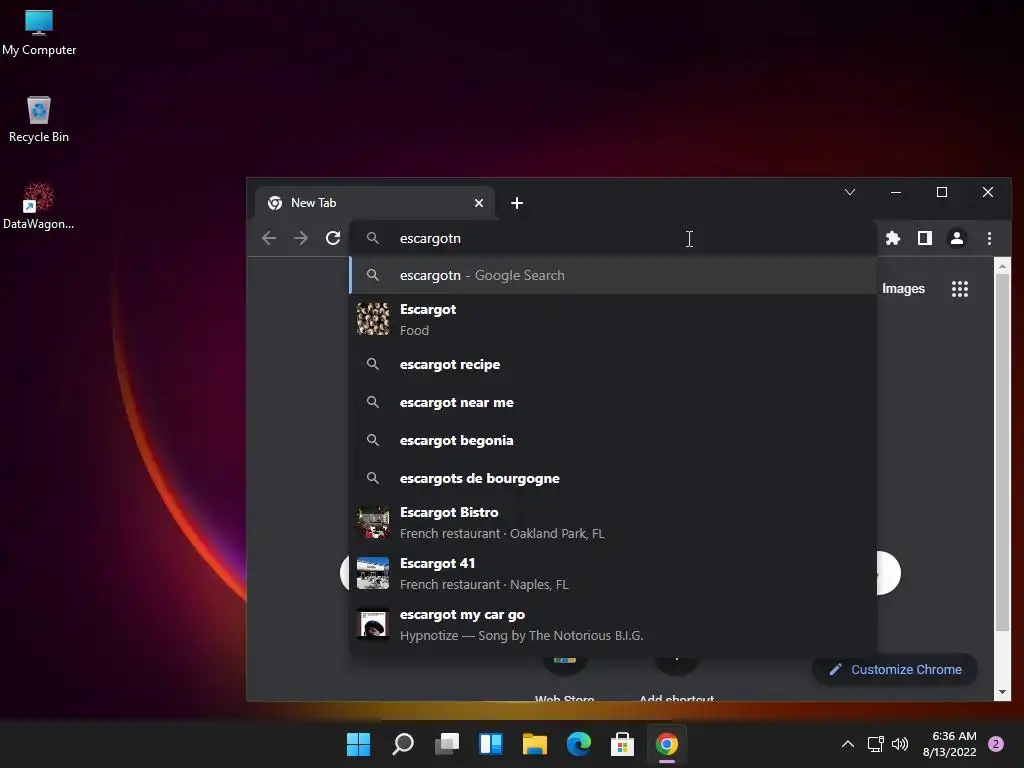Click Chrome's back navigation arrow
Image resolution: width=1024 pixels, height=768 pixels.
click(x=269, y=238)
